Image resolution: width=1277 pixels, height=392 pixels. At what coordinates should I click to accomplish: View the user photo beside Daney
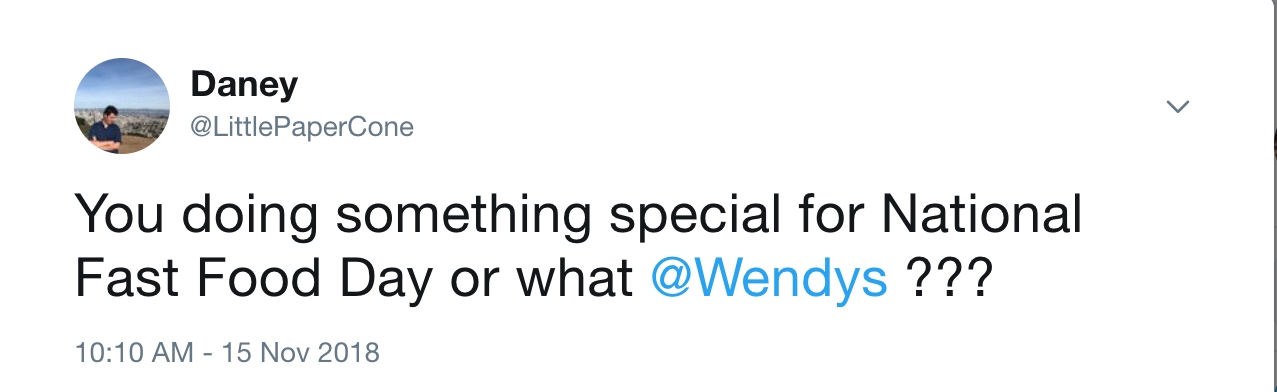[122, 105]
